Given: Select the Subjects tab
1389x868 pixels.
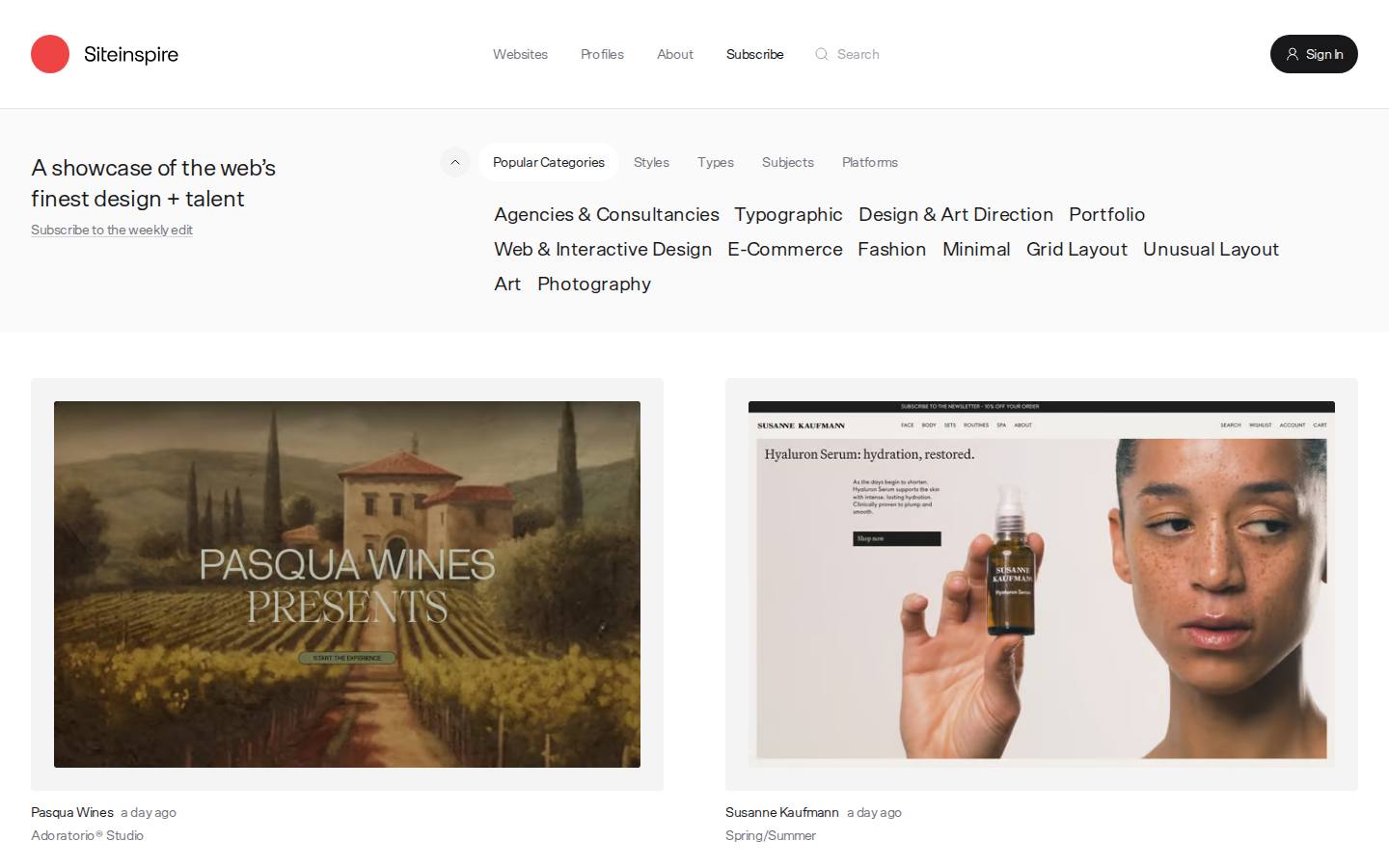Looking at the screenshot, I should coord(788,162).
